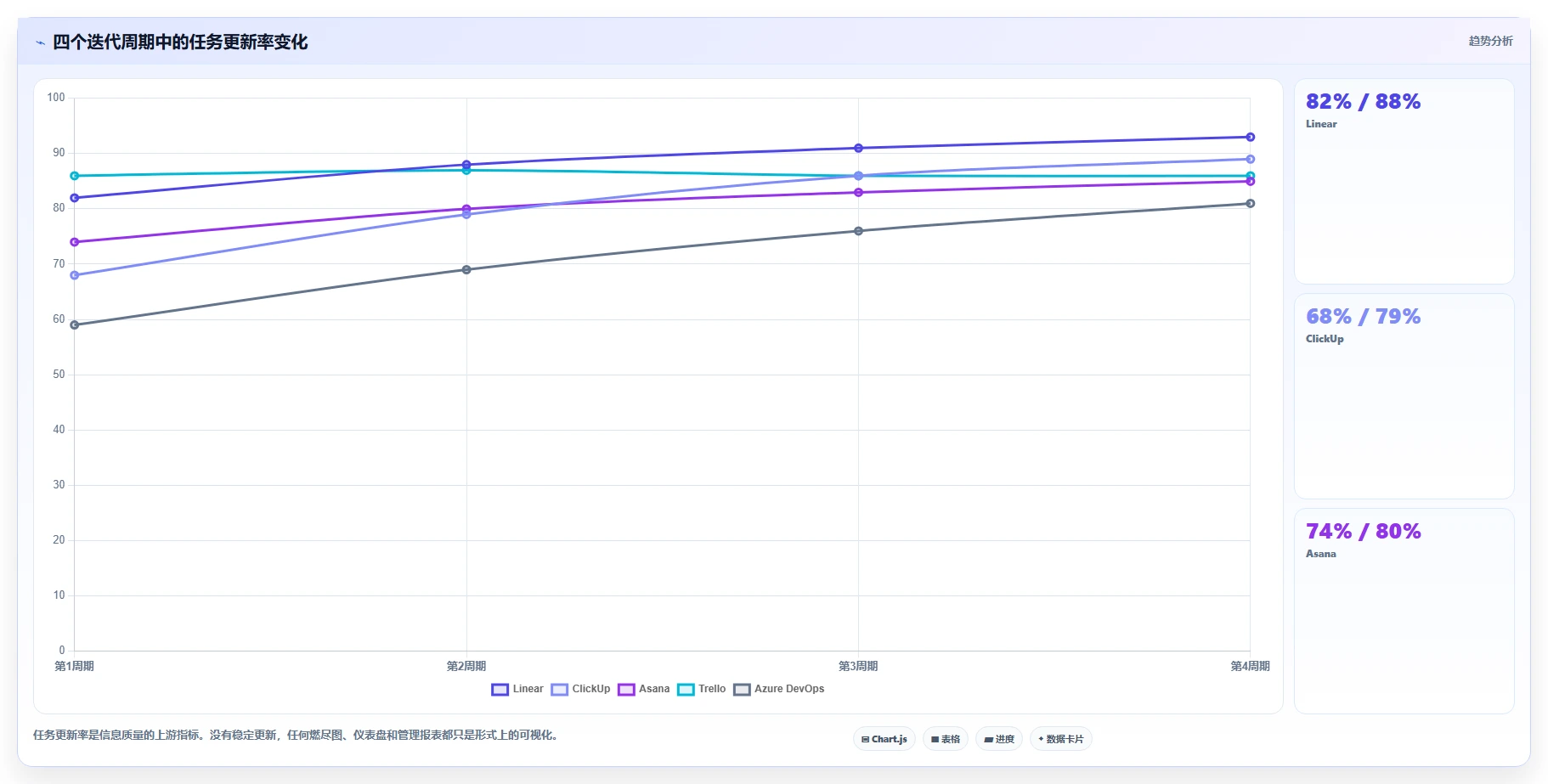
Task: Click the 趋势分析 tag in the header
Action: 1490,41
